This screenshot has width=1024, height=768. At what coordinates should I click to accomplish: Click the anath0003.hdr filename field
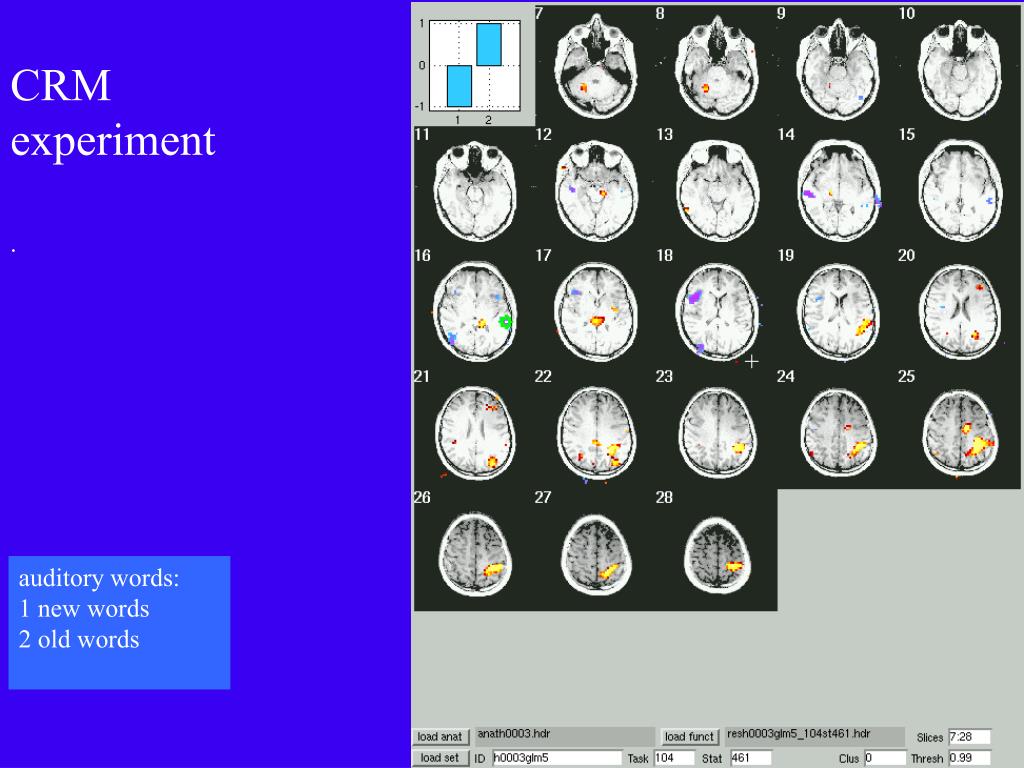[x=565, y=735]
